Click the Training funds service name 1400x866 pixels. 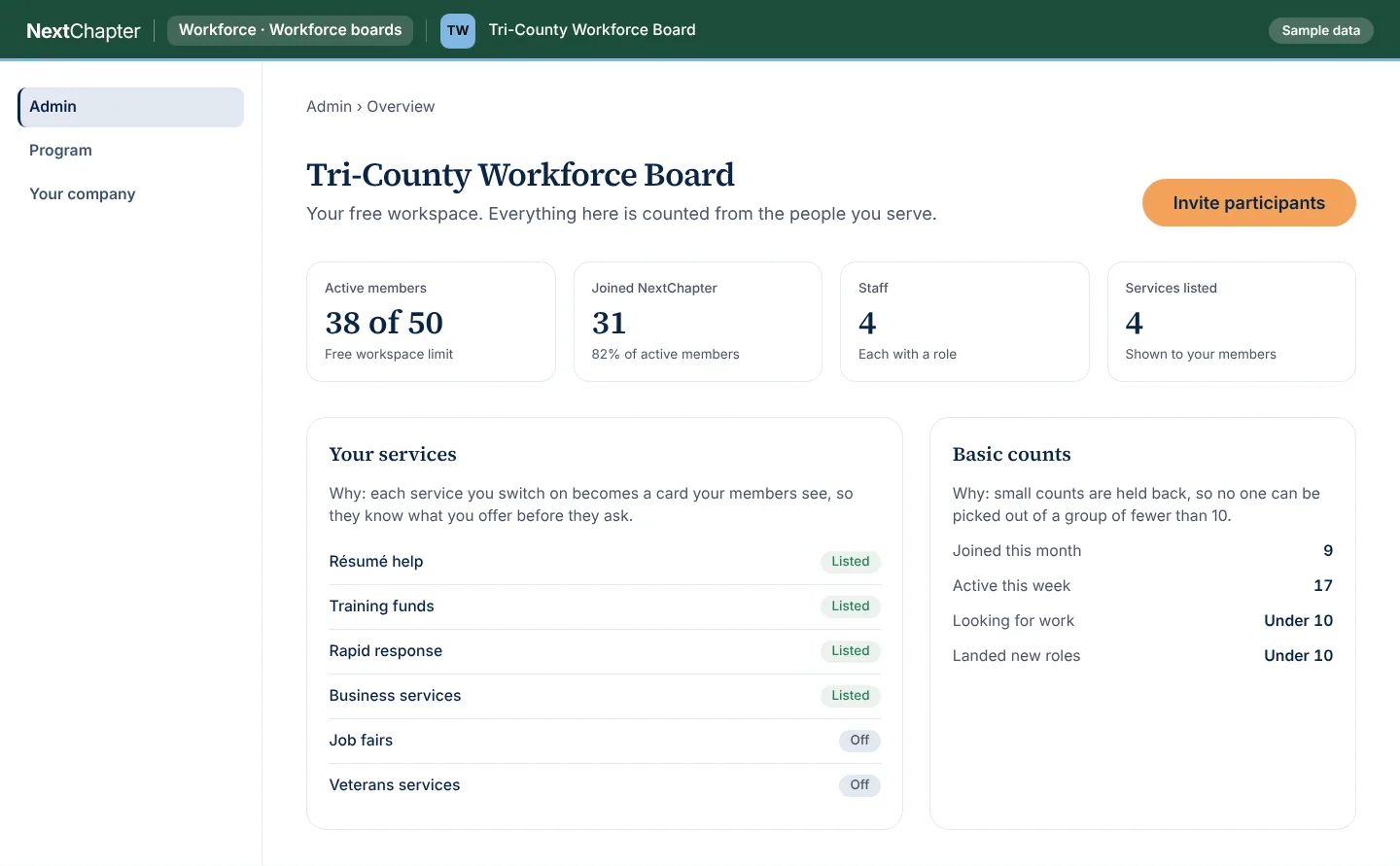381,606
